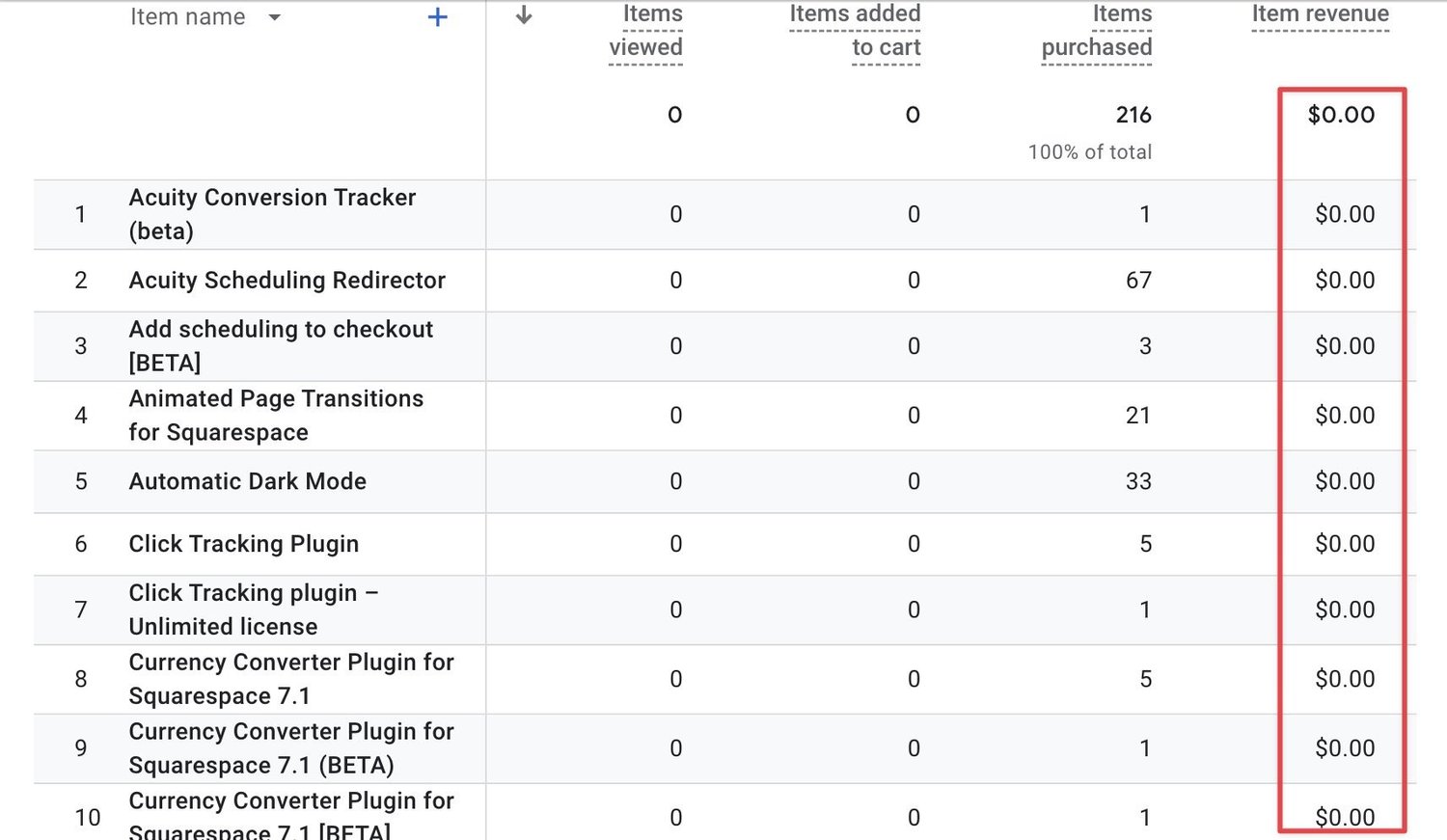Click total Items viewed value 0
Screen dimensions: 1447x840
point(675,115)
